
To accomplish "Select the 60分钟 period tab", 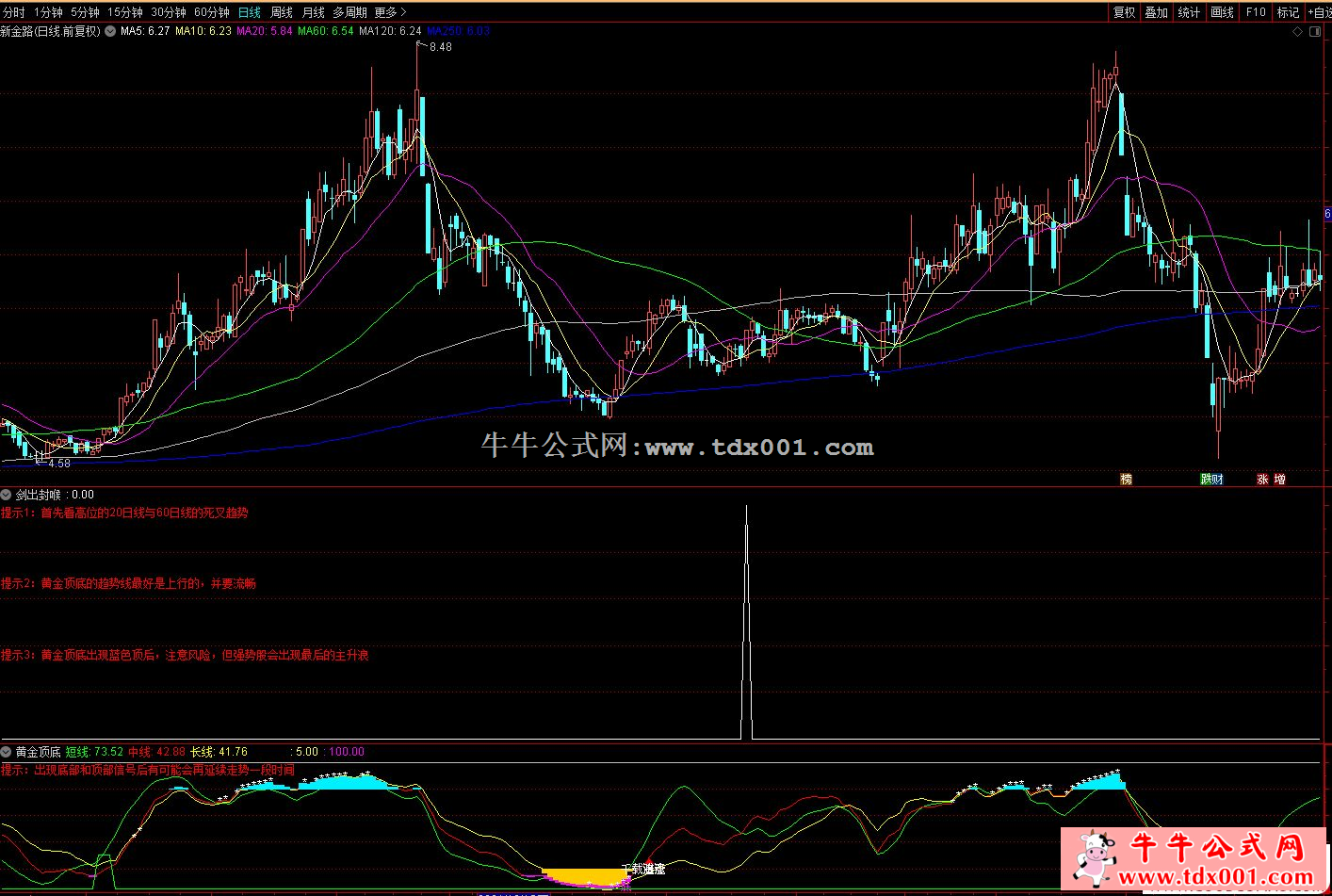I will pos(212,12).
